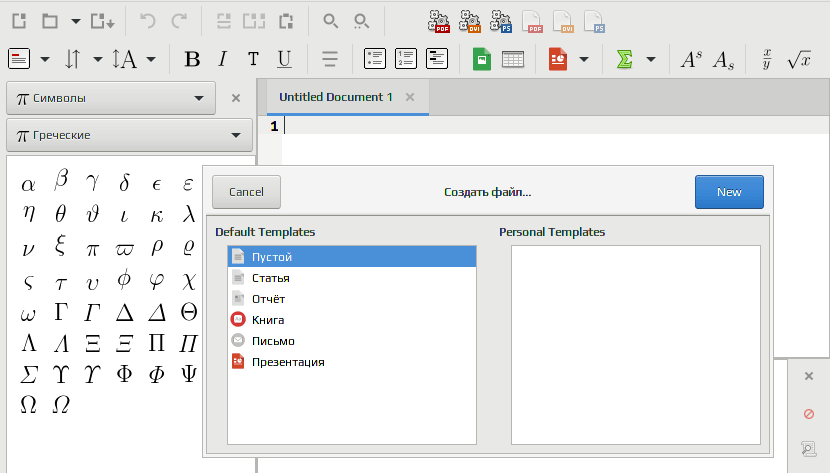Screen dimensions: 830x473
Task: Close the symbols side panel
Action: click(x=236, y=98)
